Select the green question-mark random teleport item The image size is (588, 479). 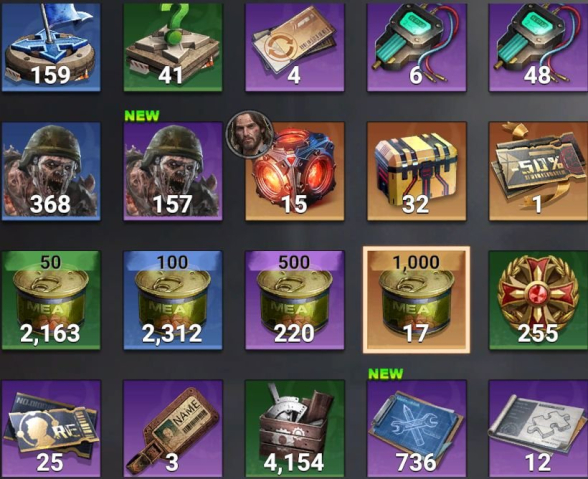(x=173, y=47)
